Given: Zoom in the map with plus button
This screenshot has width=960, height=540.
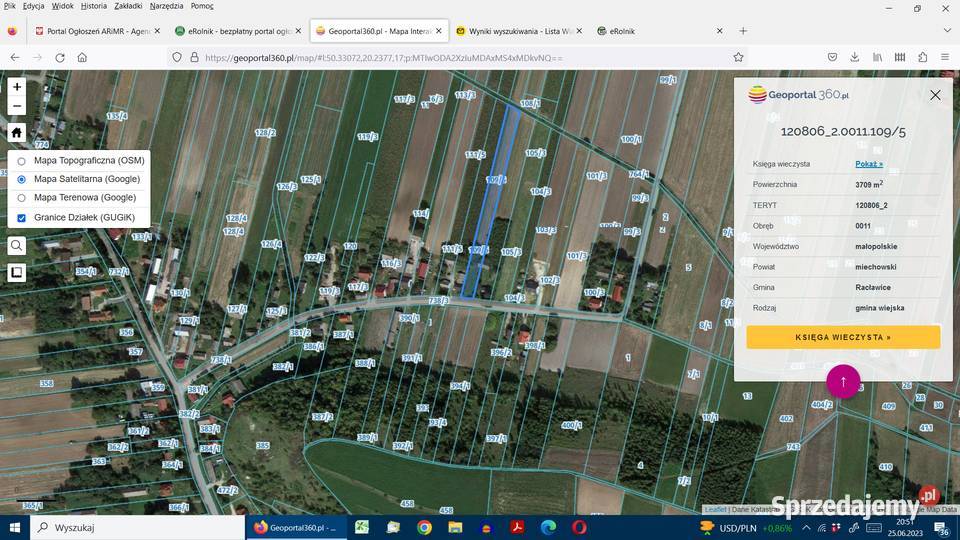Looking at the screenshot, I should pos(17,87).
